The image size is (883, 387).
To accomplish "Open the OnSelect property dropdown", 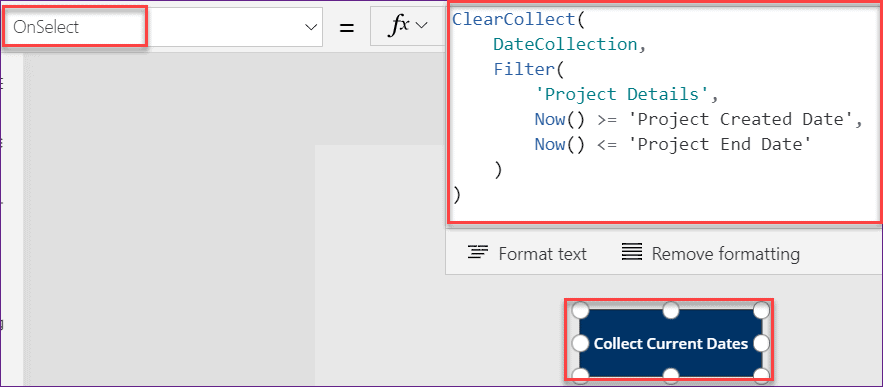I will click(310, 27).
